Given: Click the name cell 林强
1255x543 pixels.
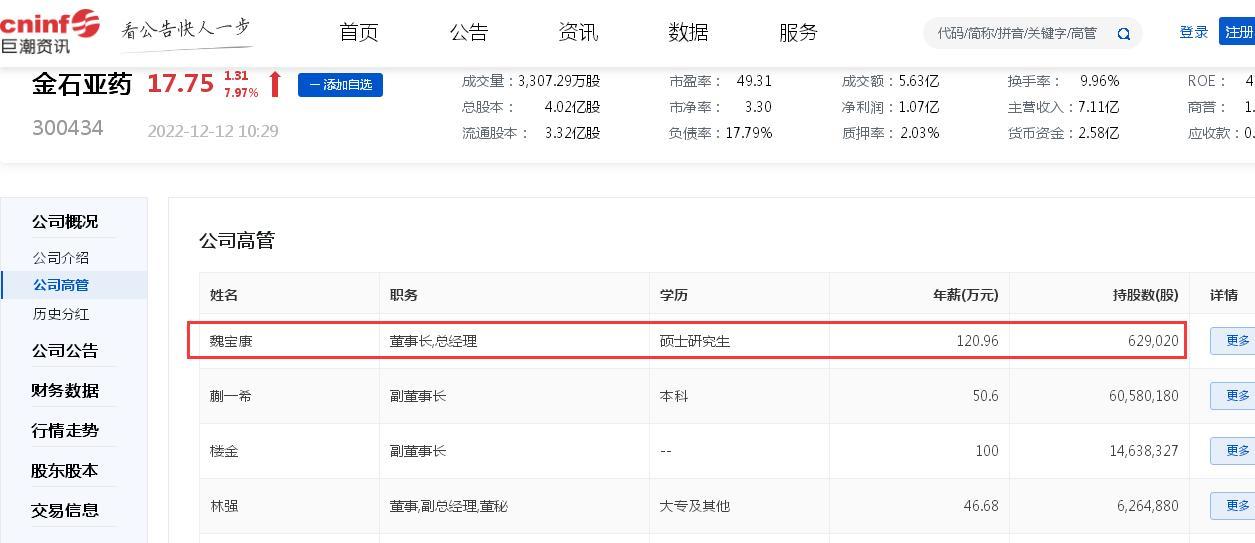Looking at the screenshot, I should coord(224,506).
